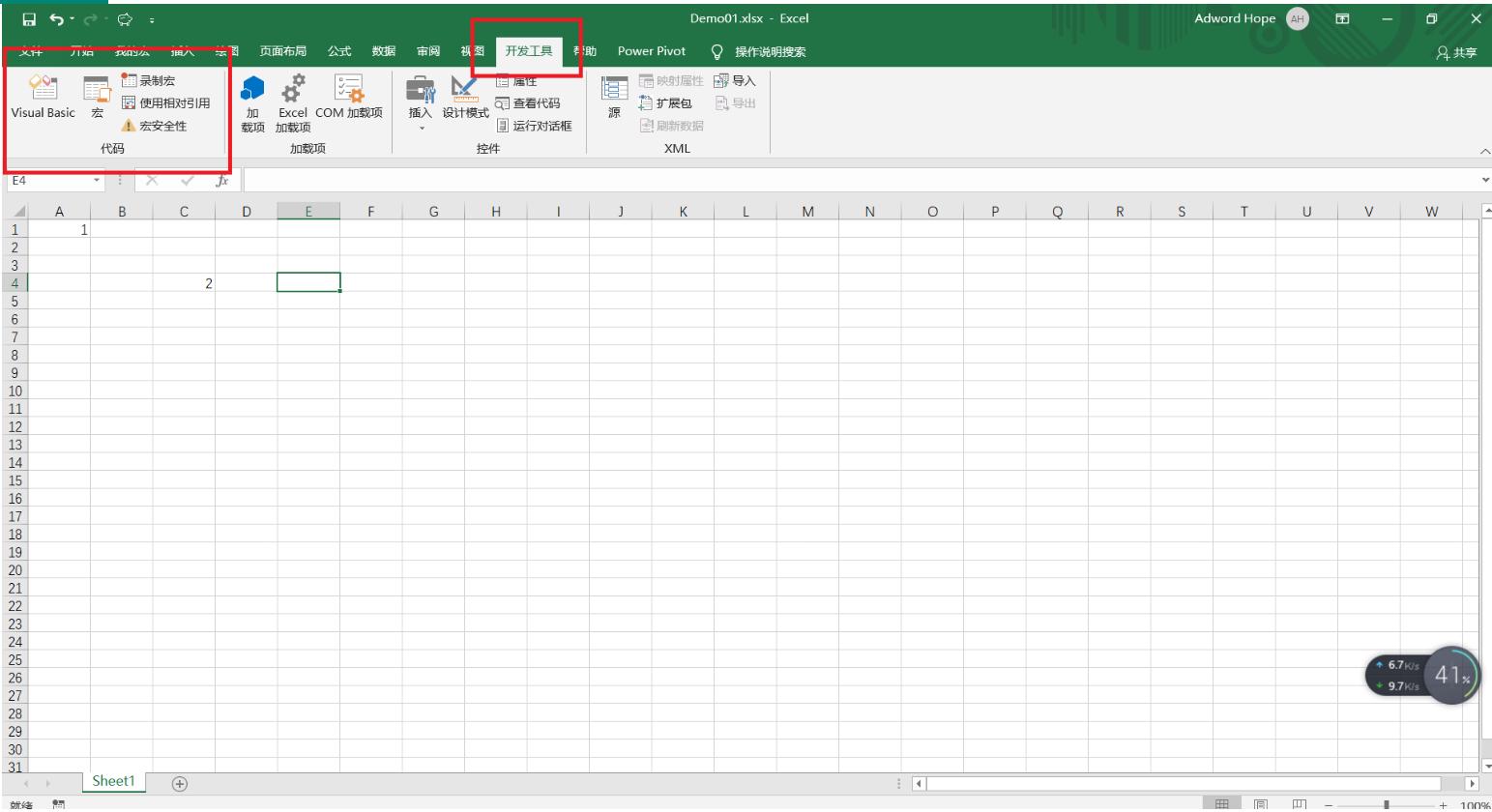
Task: Click the insert function fx button
Action: 222,181
